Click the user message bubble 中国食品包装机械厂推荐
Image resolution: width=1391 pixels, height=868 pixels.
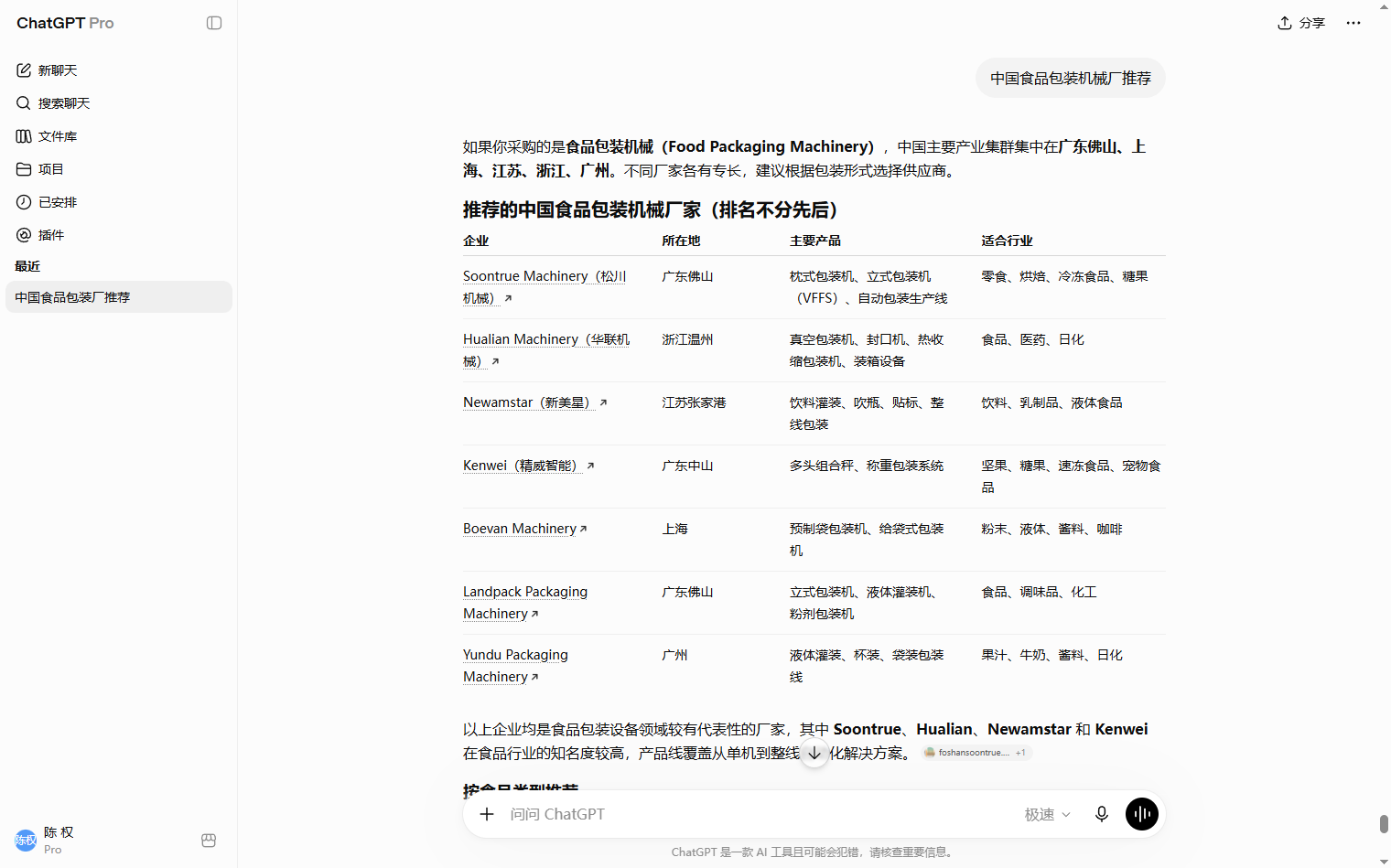coord(1071,79)
